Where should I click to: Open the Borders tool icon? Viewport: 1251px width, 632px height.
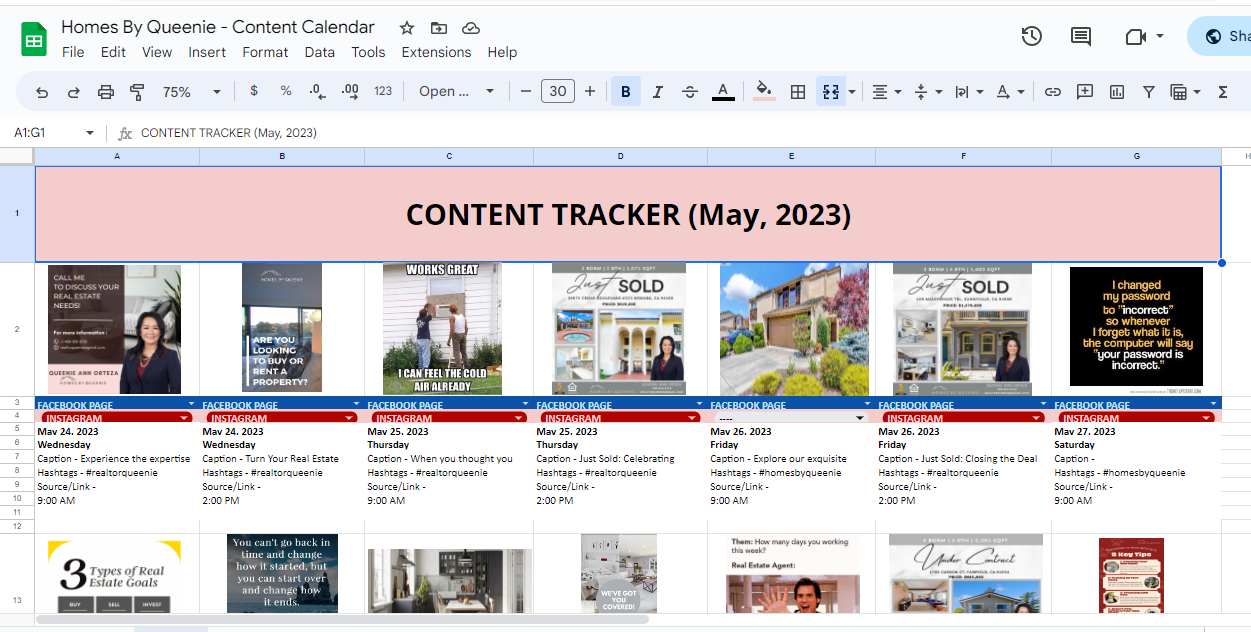click(798, 92)
